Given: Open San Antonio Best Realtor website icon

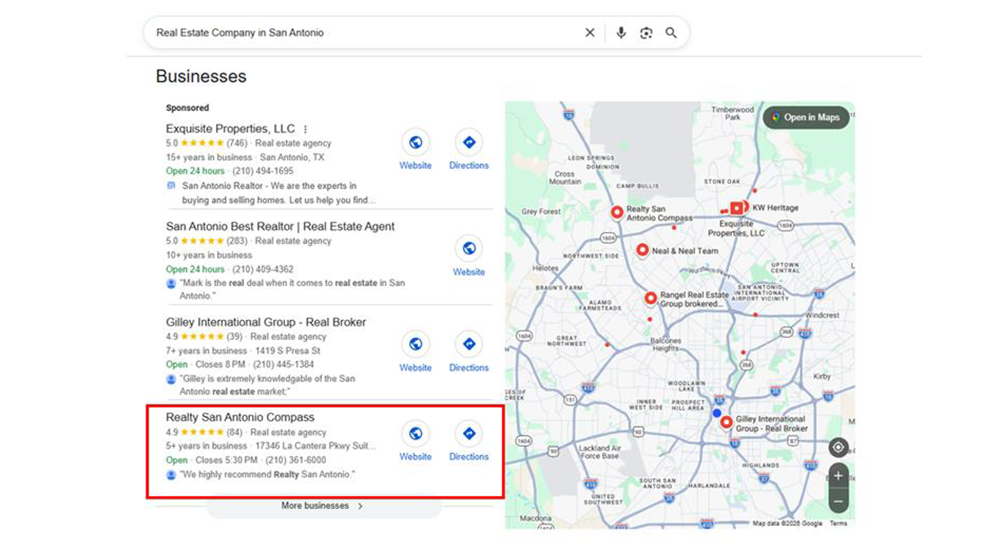Looking at the screenshot, I should pos(469,248).
